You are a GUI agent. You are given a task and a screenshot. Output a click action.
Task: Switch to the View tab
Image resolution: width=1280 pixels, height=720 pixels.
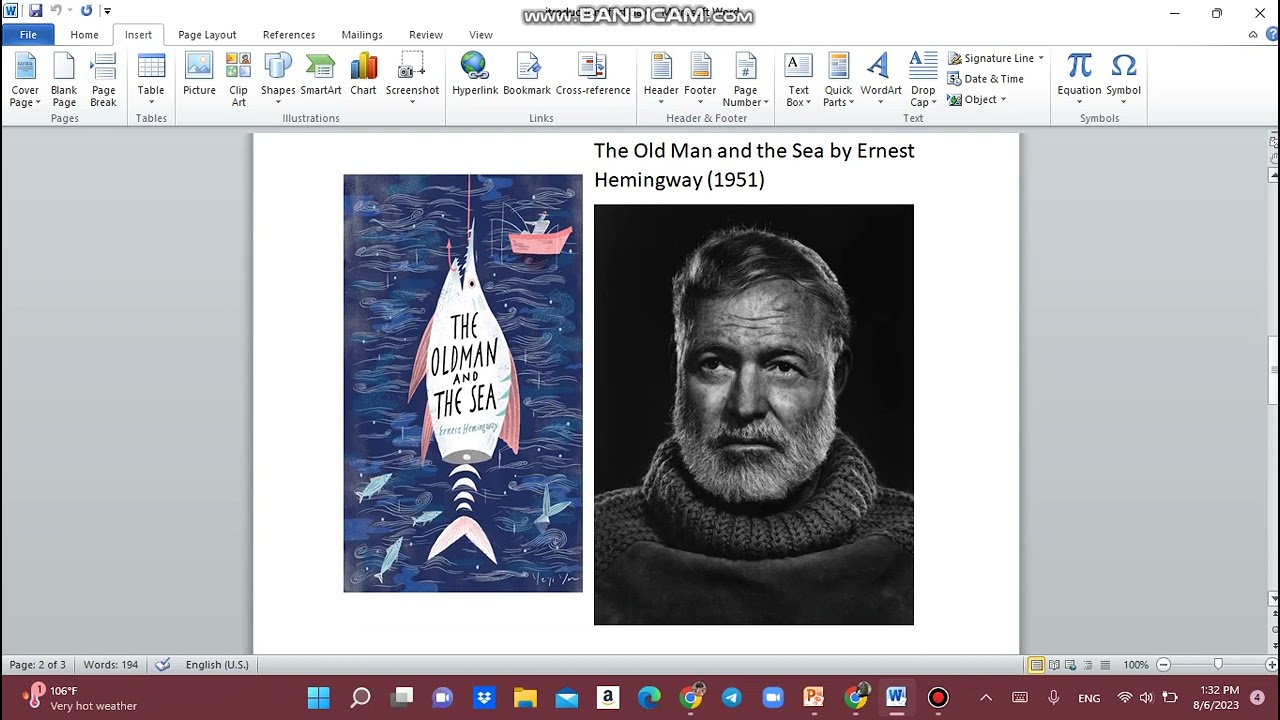tap(481, 35)
